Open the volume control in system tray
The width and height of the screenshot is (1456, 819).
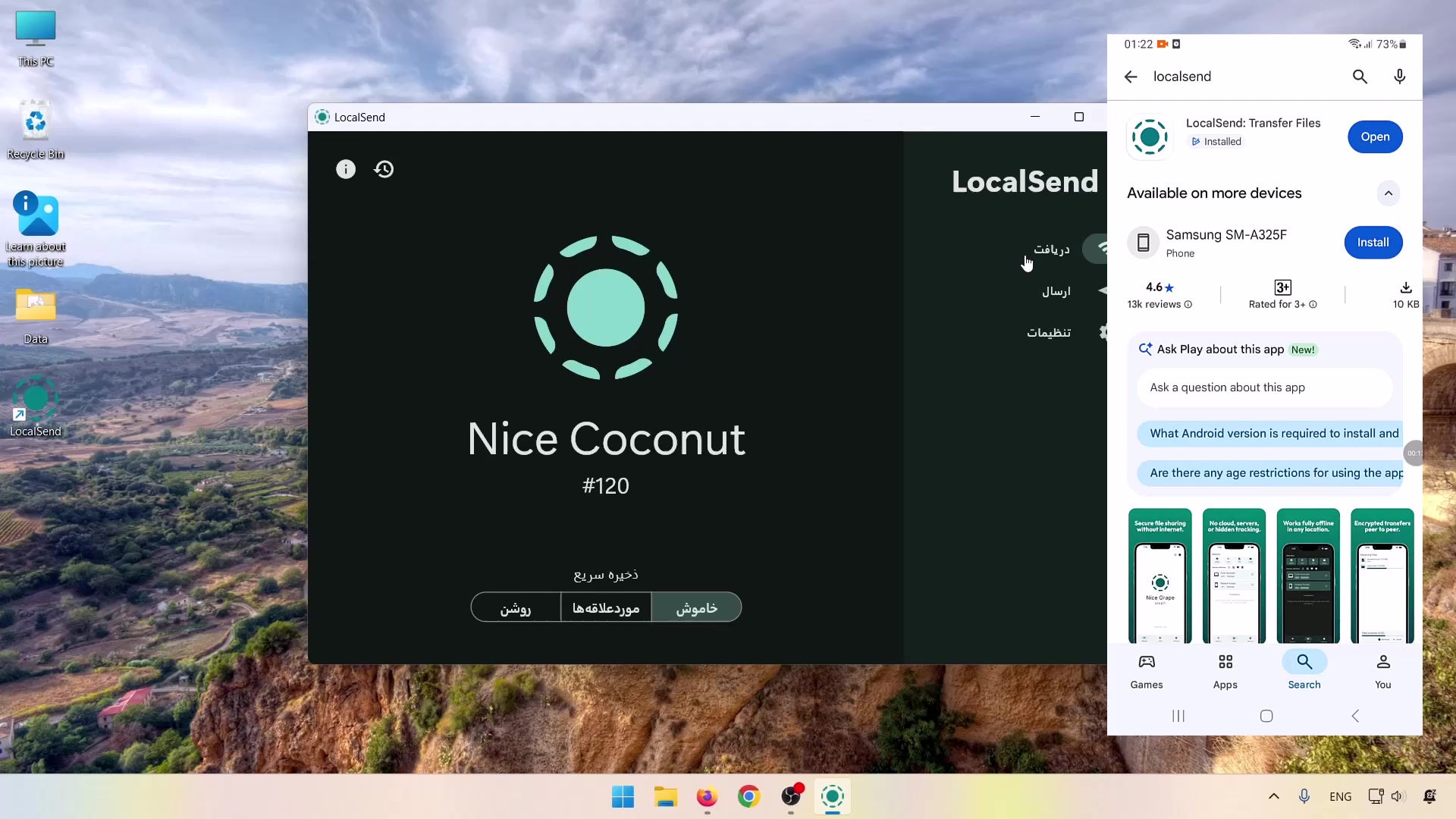tap(1398, 796)
